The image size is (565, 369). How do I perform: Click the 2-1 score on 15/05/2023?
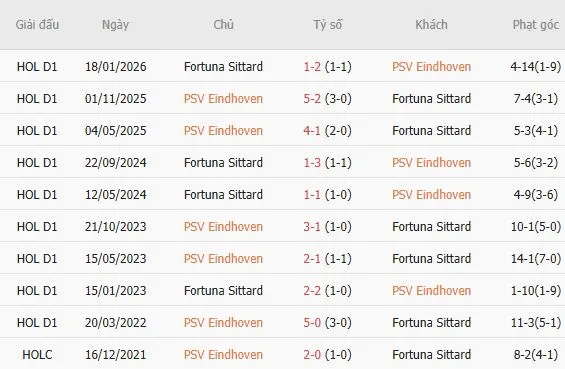coord(312,259)
